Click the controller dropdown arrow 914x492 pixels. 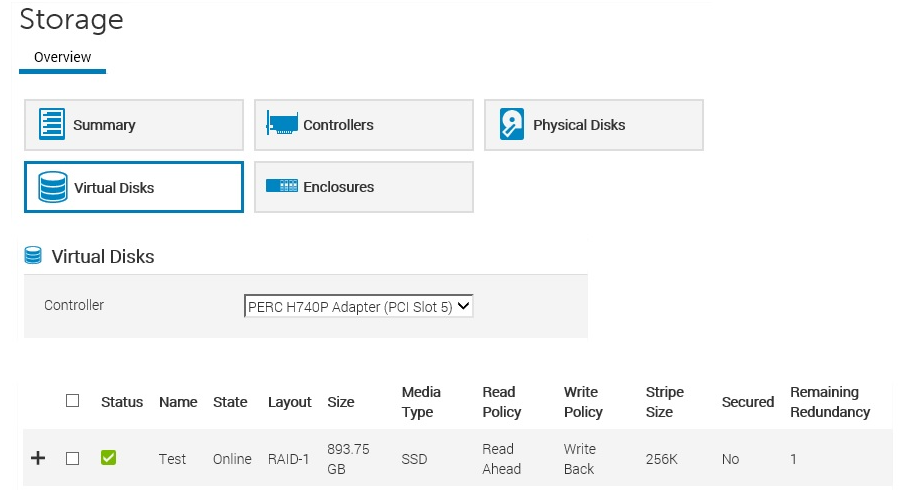tap(463, 306)
